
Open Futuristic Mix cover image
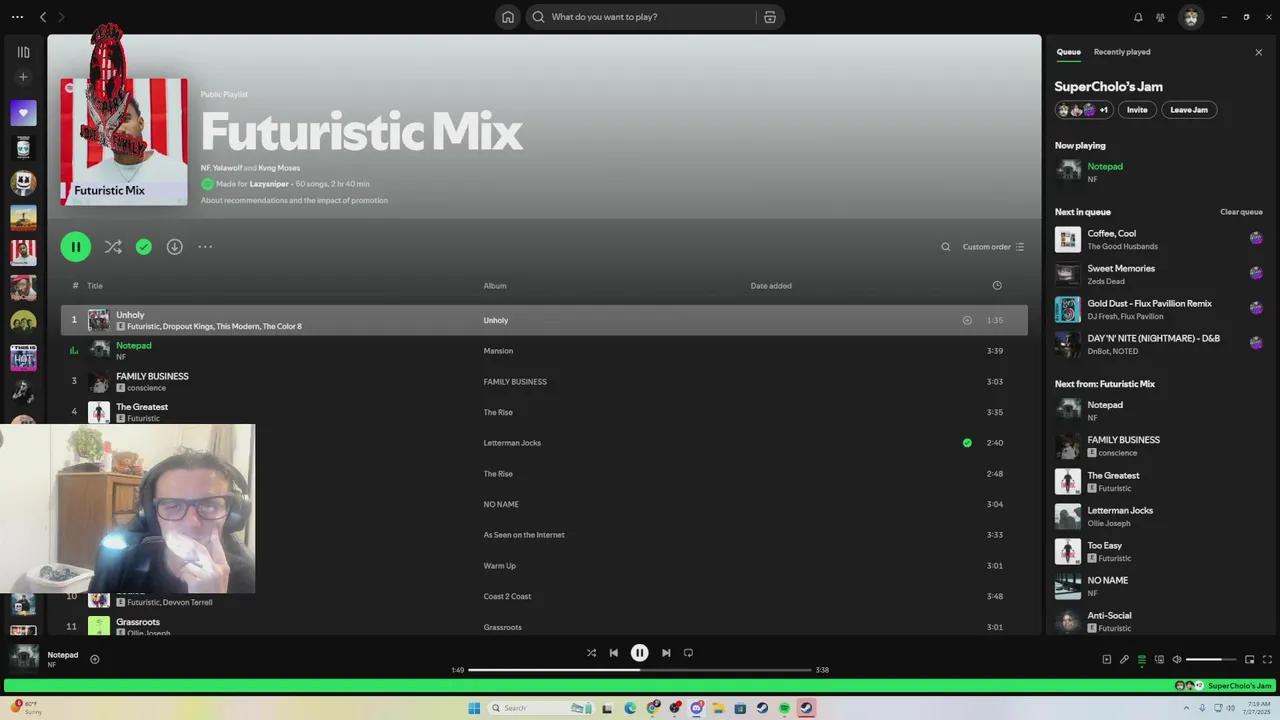(124, 142)
